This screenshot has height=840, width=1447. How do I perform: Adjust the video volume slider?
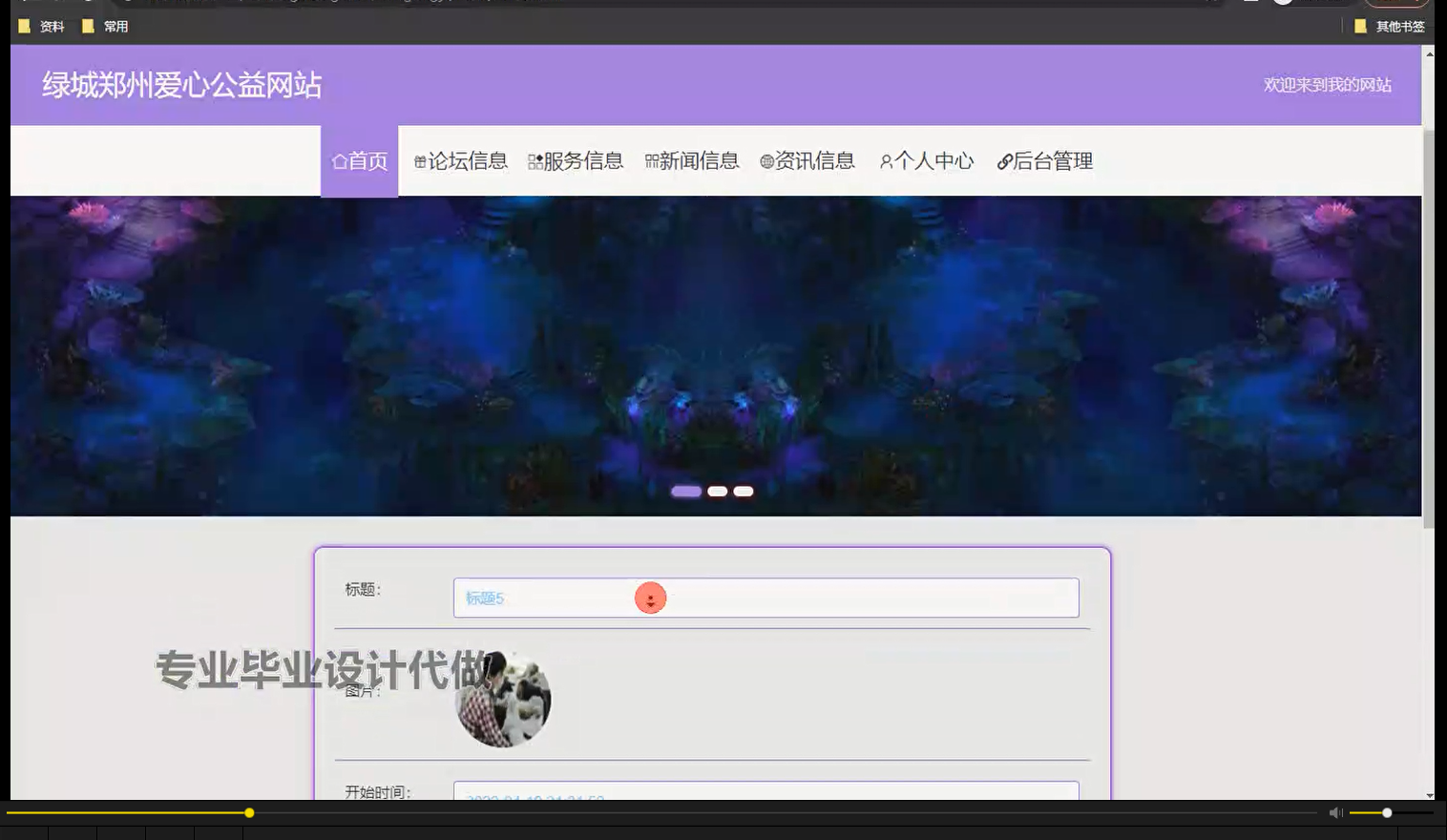coord(1392,812)
